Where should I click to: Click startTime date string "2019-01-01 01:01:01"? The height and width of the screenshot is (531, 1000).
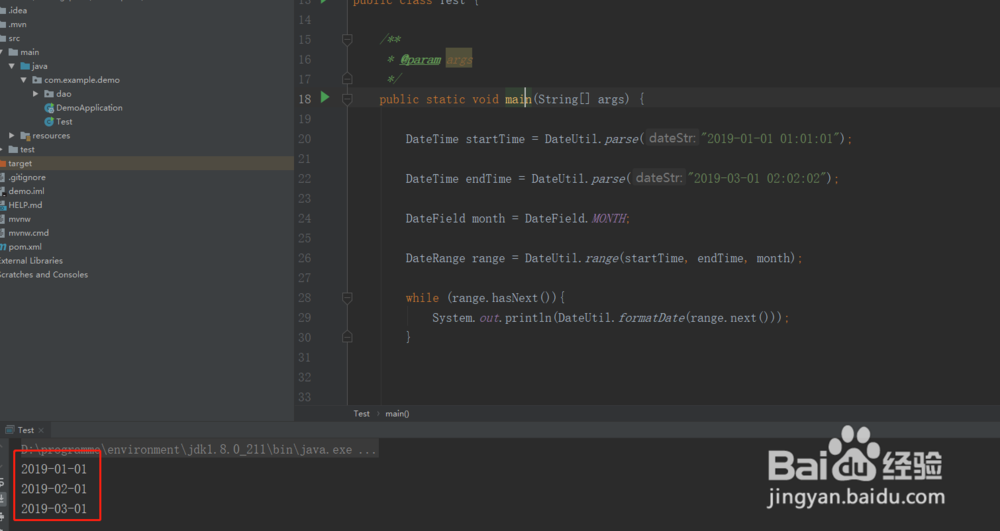pos(772,138)
